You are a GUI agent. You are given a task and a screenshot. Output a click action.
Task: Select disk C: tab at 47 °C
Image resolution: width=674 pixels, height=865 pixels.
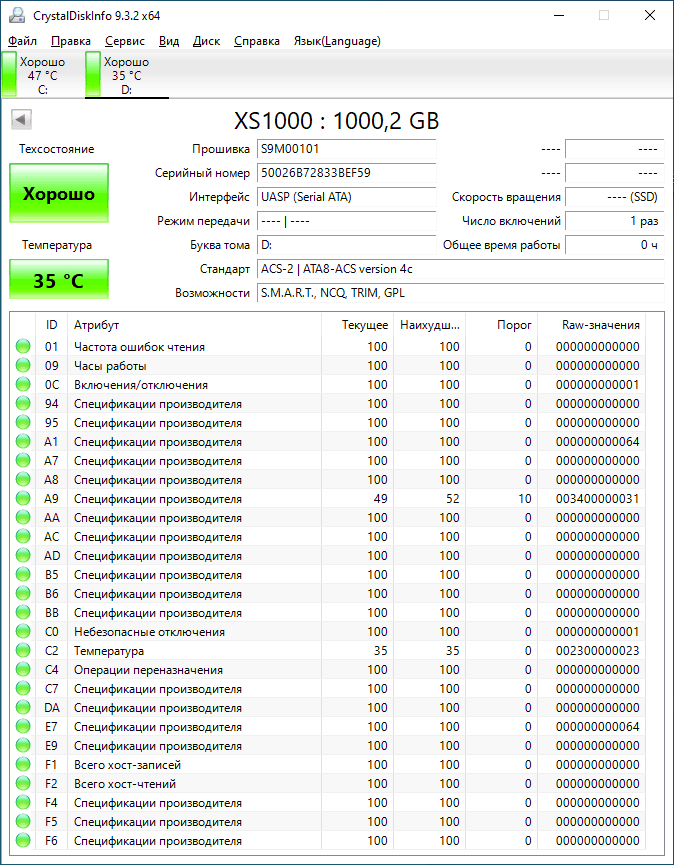point(42,74)
